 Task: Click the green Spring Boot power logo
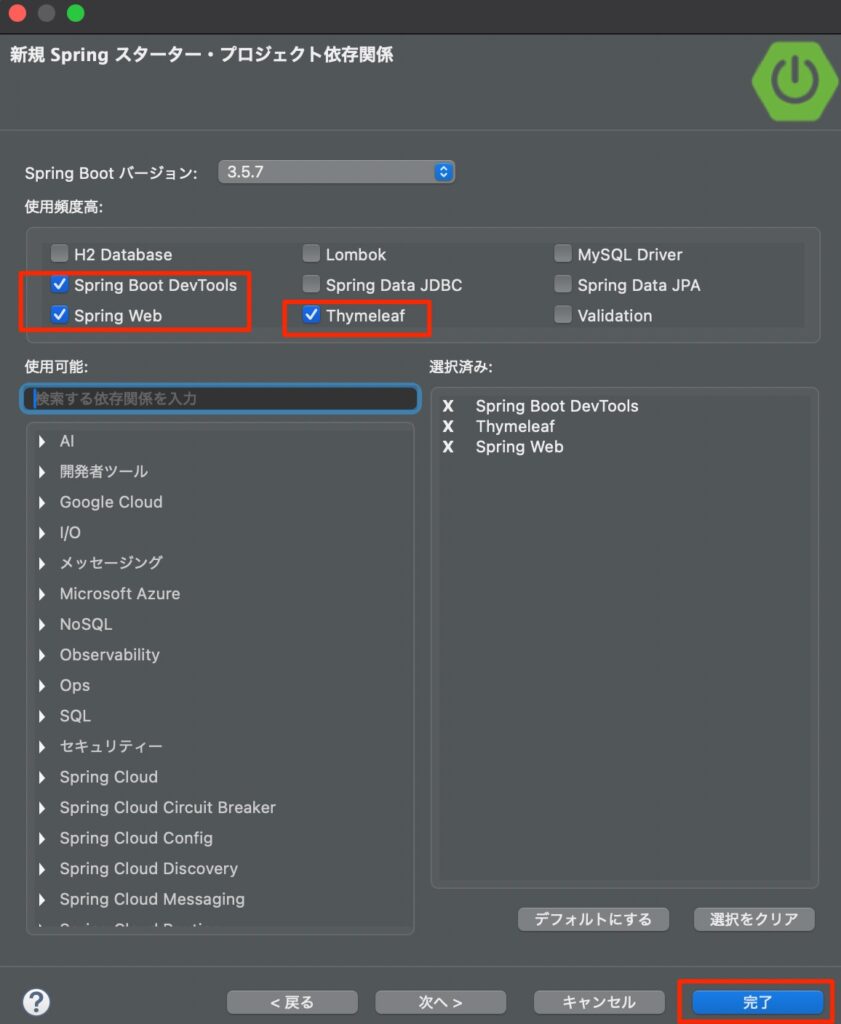pyautogui.click(x=794, y=82)
